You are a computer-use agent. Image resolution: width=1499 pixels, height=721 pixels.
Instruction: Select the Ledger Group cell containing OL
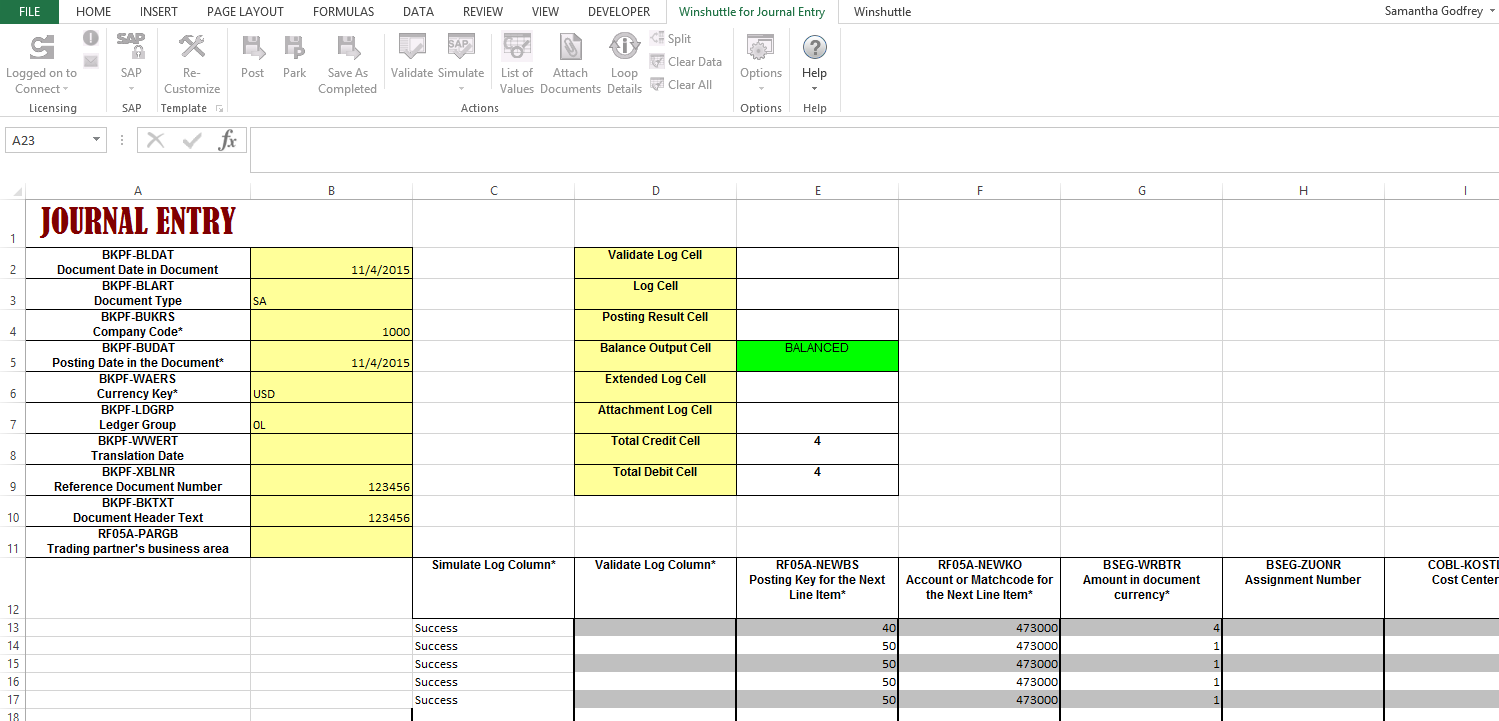(331, 418)
